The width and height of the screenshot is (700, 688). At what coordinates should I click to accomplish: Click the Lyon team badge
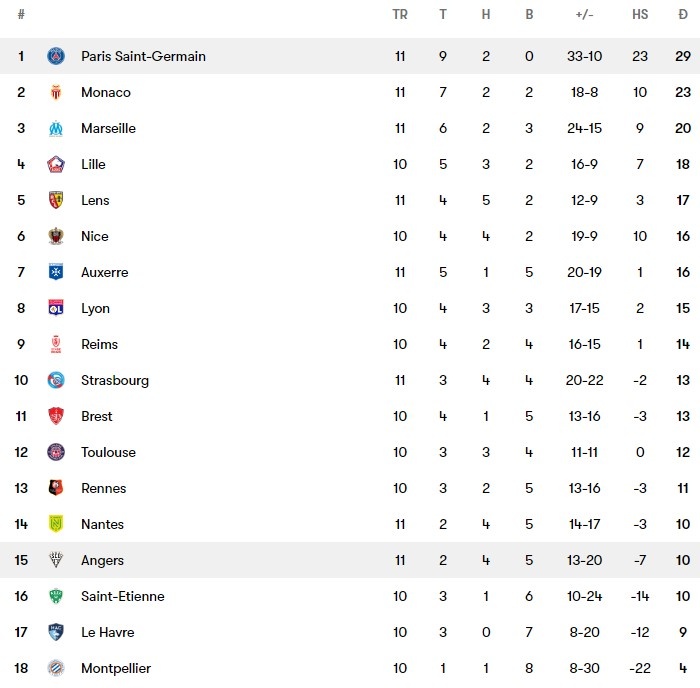tap(56, 308)
